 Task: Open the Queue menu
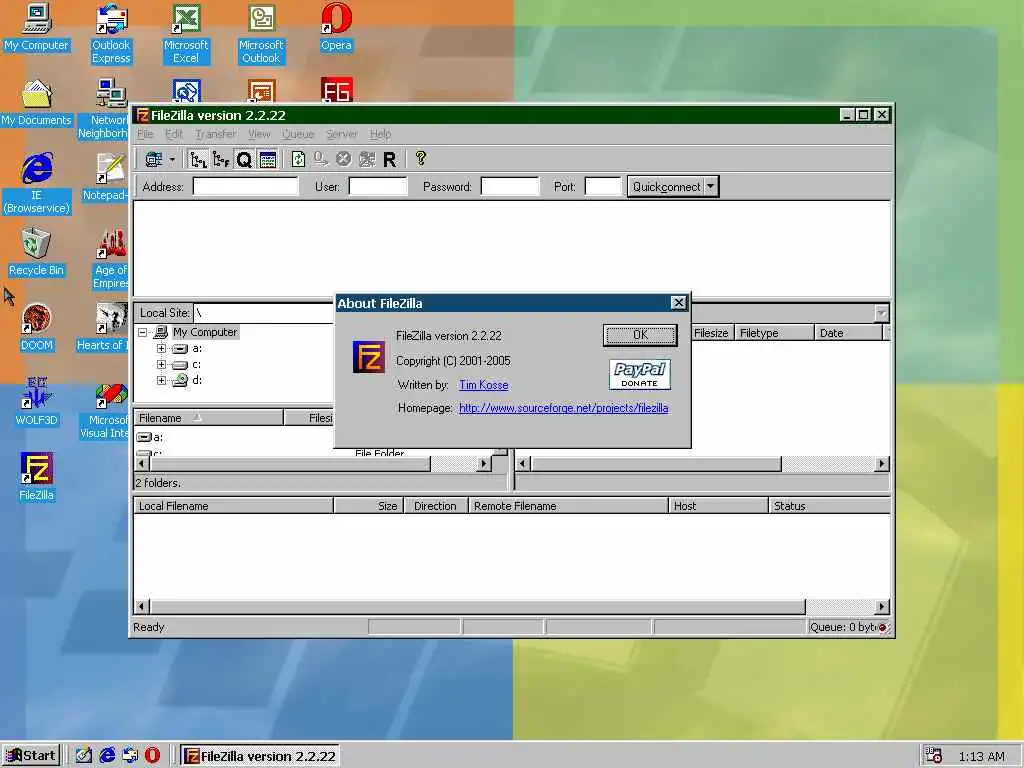click(x=298, y=134)
